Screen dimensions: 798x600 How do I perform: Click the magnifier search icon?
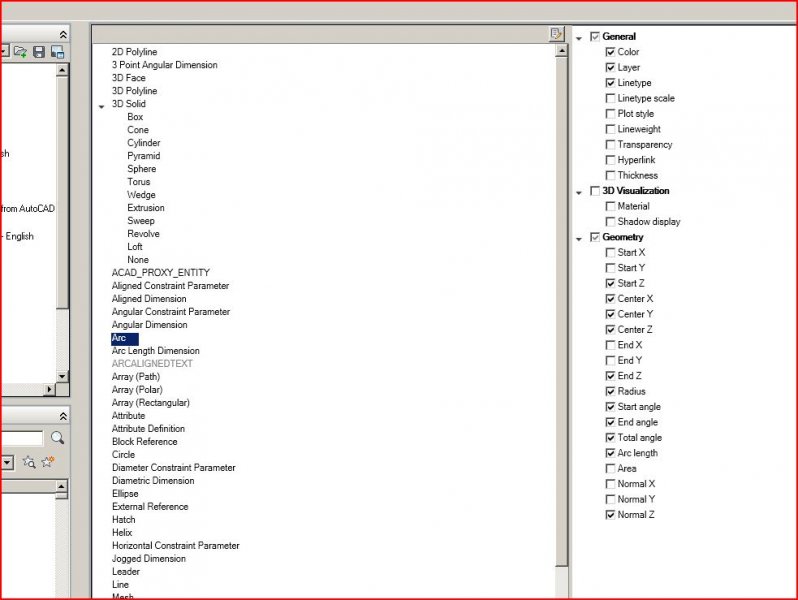[57, 438]
